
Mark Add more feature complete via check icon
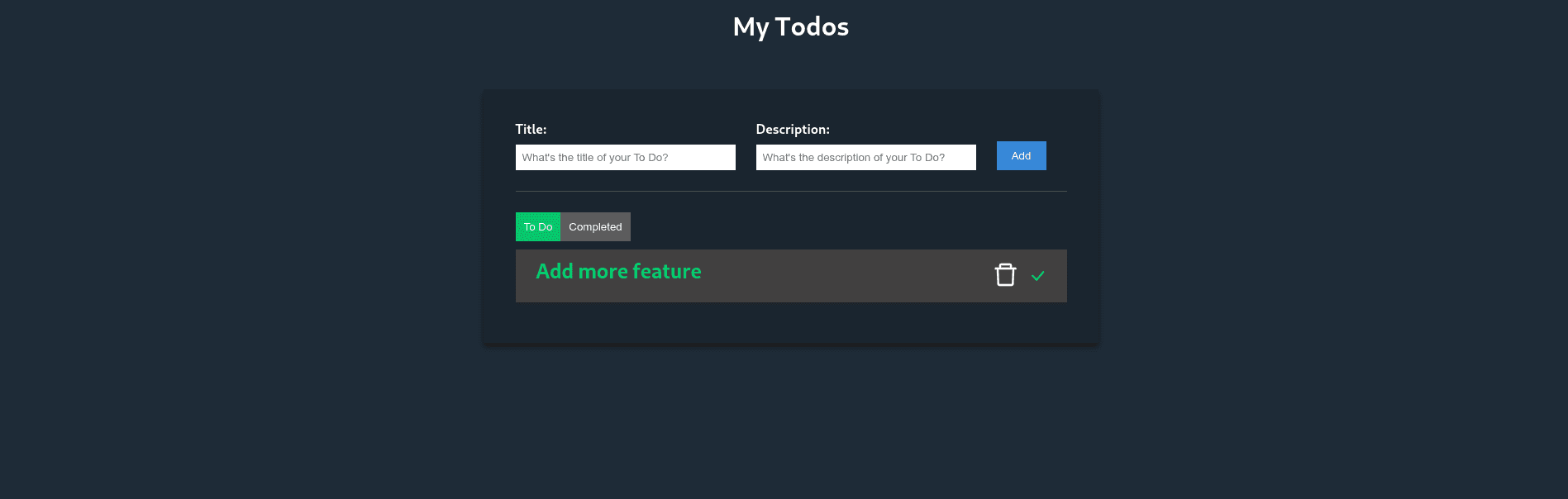point(1039,276)
